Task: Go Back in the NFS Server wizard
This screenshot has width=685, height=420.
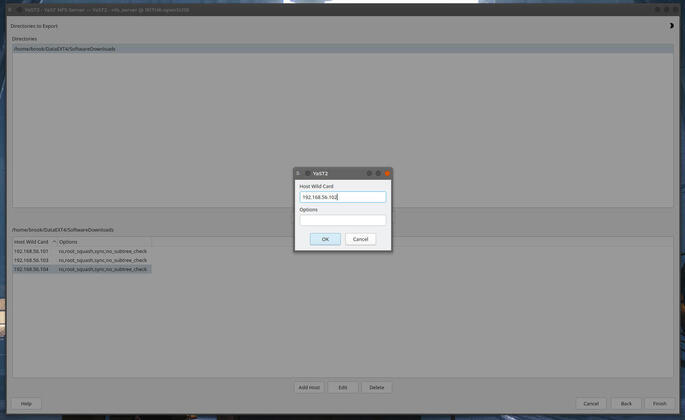Action: 626,403
